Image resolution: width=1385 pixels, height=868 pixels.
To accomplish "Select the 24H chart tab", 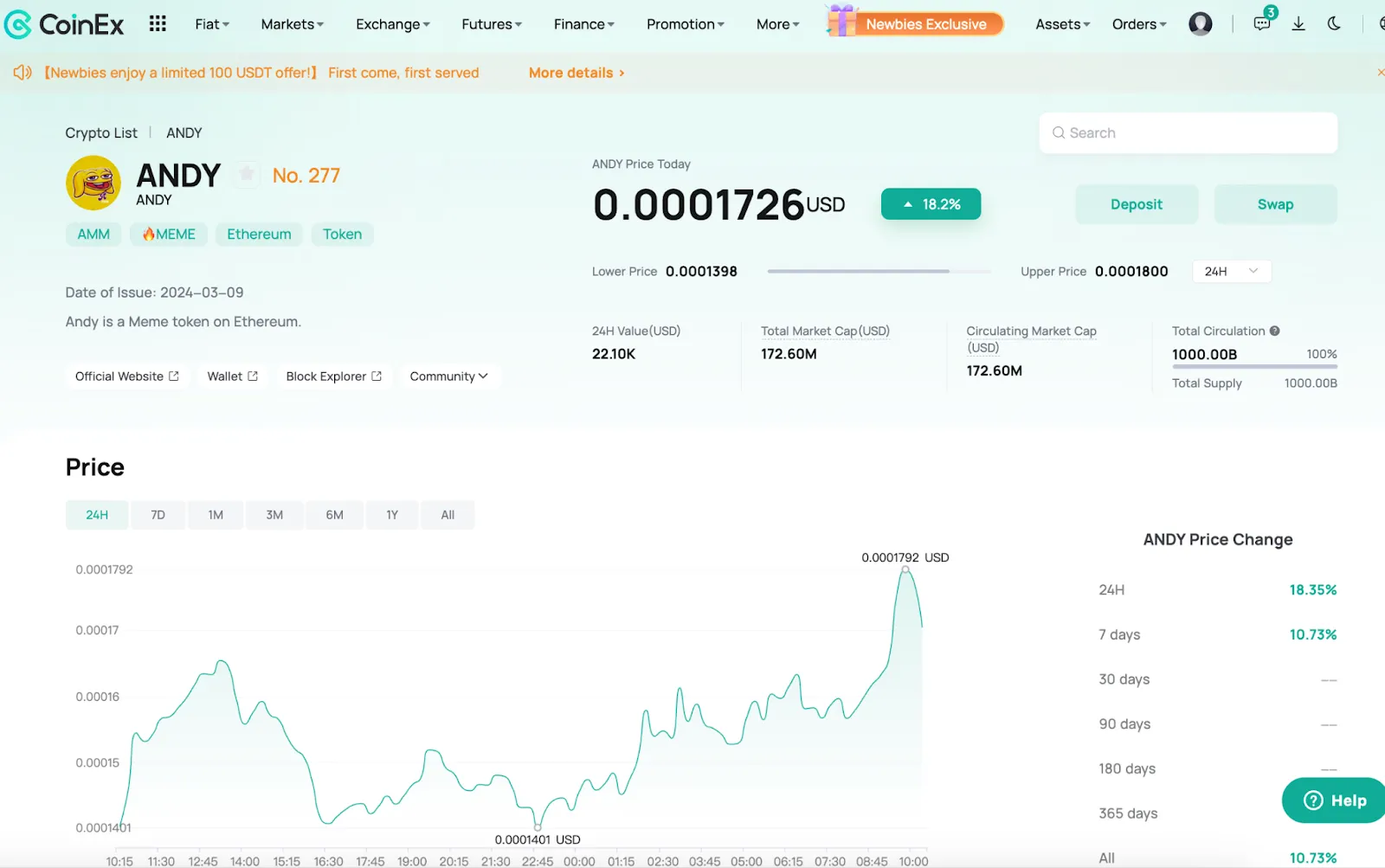I will (x=97, y=514).
